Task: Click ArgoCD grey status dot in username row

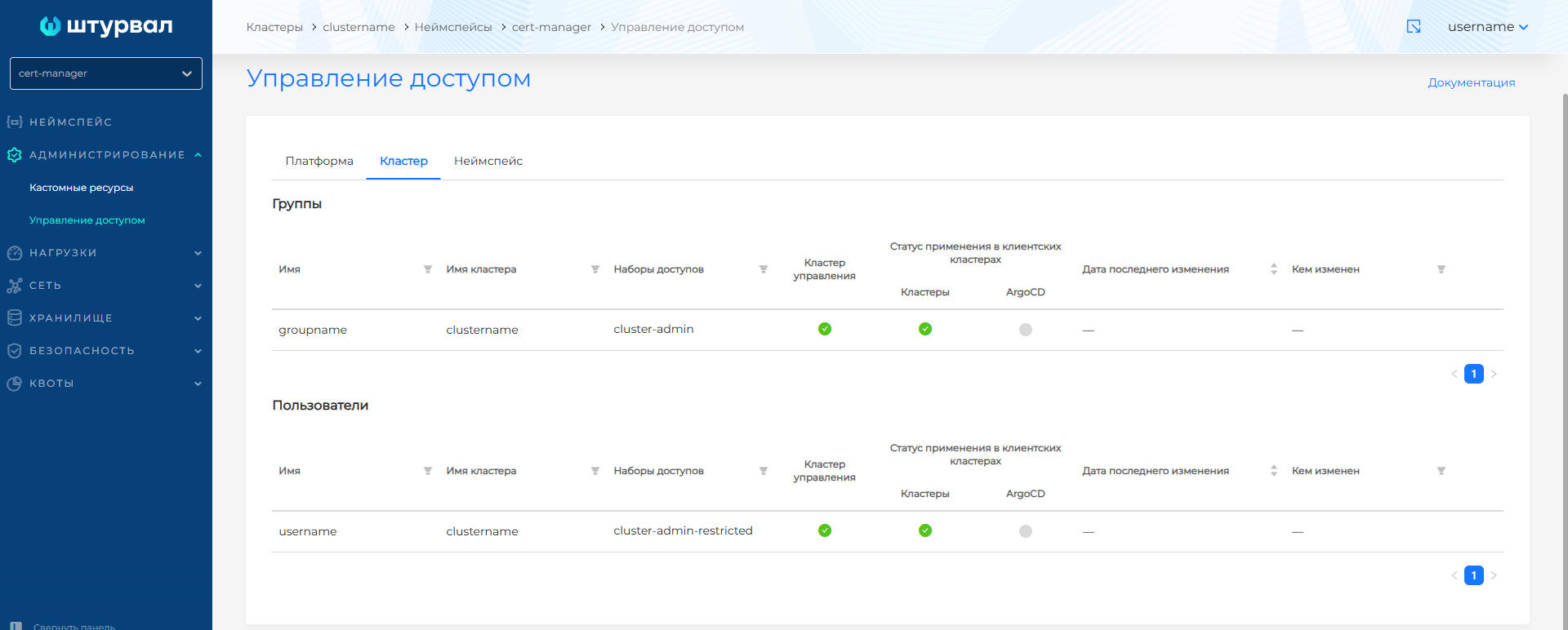Action: (x=1026, y=531)
